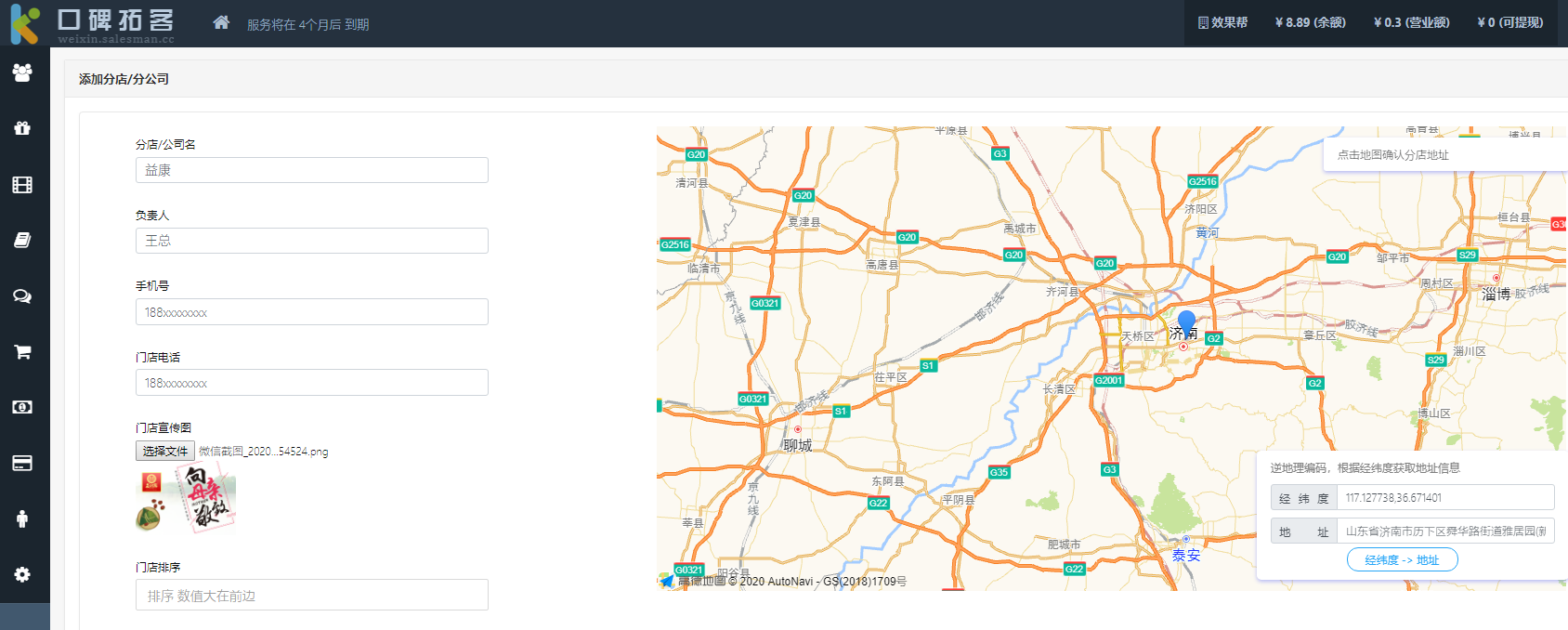Click the shopping cart sidebar icon
Image resolution: width=1568 pixels, height=630 pixels.
click(x=22, y=351)
